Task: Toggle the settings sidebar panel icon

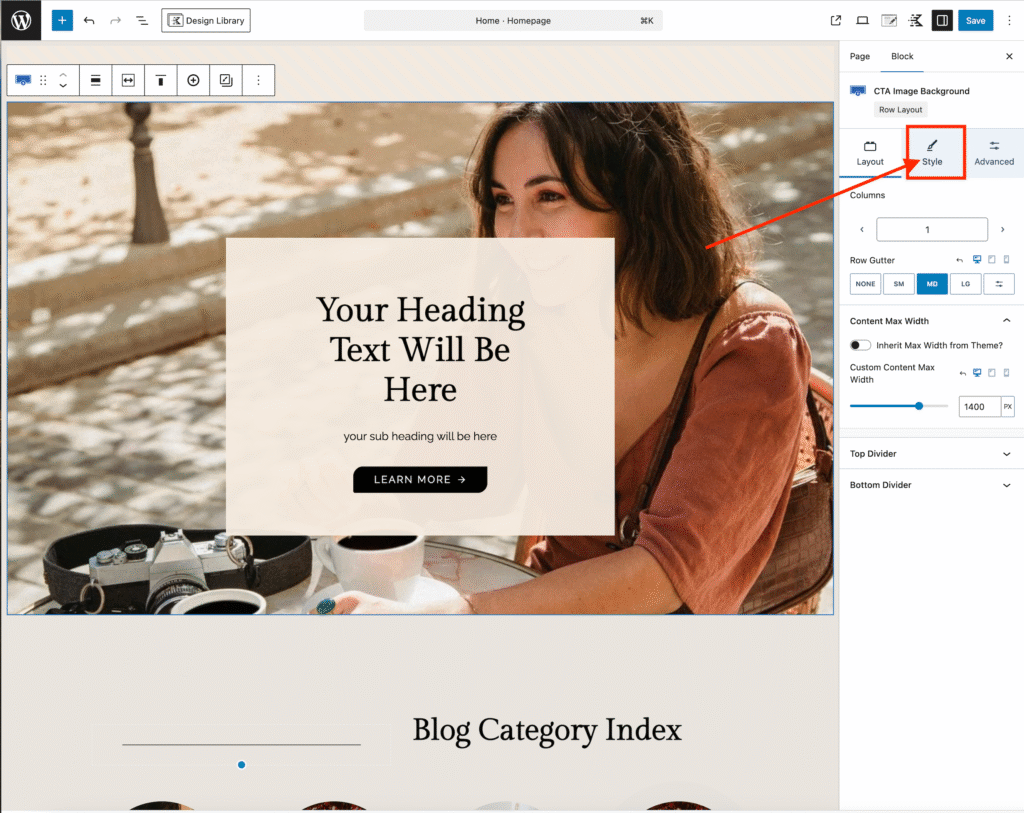Action: [x=941, y=20]
